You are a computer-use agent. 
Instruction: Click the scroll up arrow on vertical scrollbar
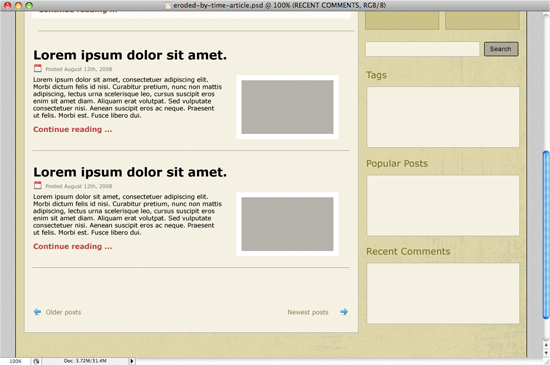click(546, 345)
